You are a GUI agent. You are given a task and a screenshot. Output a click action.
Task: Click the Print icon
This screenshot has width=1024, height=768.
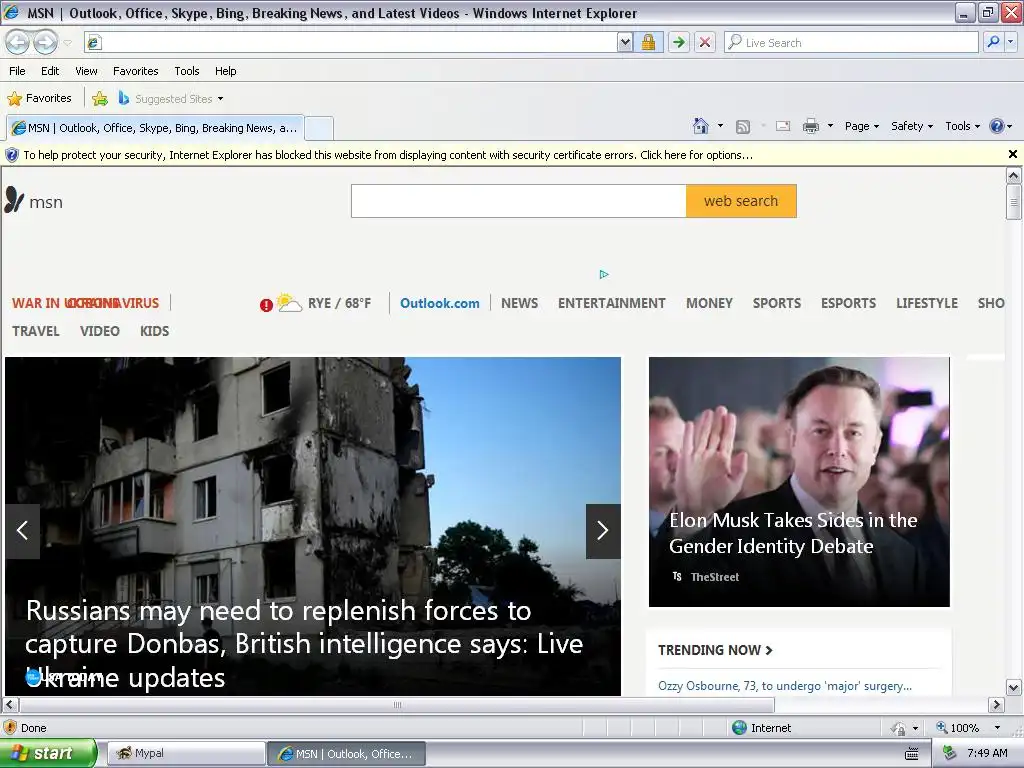click(x=810, y=126)
